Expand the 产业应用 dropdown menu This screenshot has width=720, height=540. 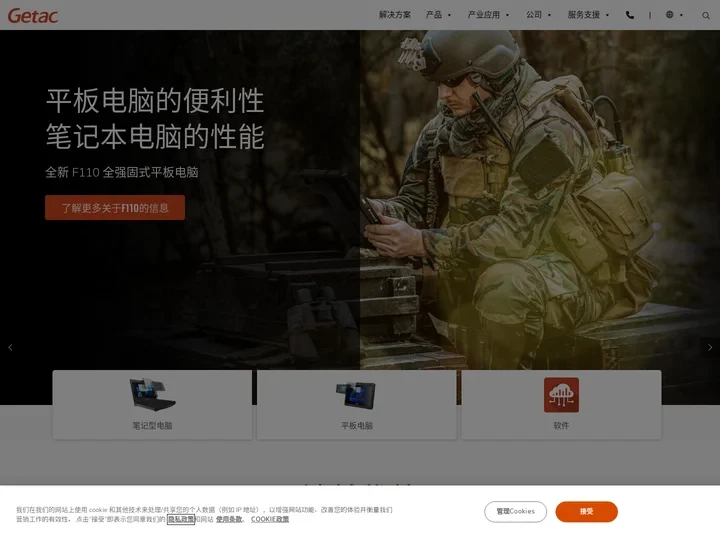(x=488, y=15)
